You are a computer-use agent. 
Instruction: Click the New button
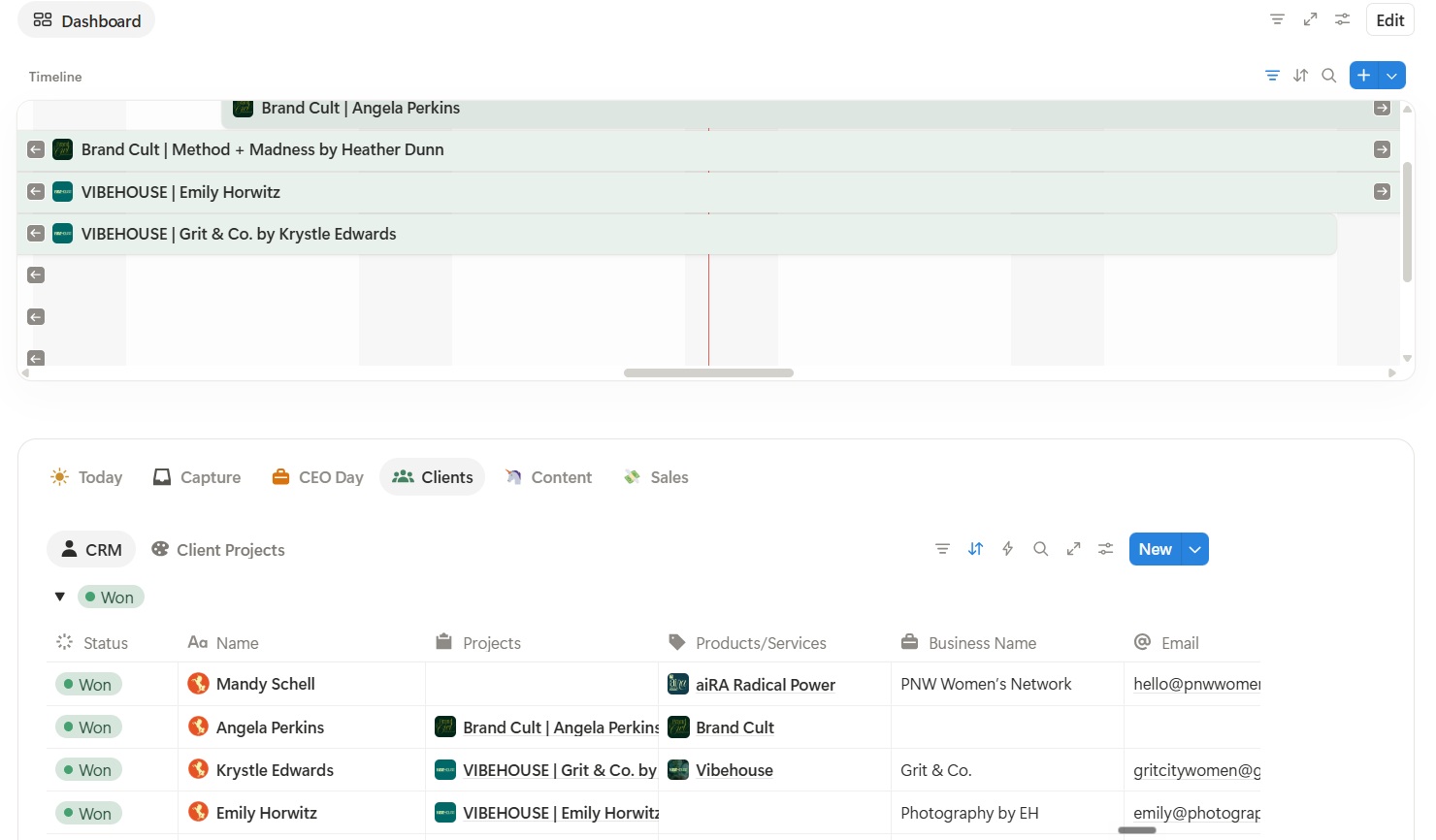1155,549
